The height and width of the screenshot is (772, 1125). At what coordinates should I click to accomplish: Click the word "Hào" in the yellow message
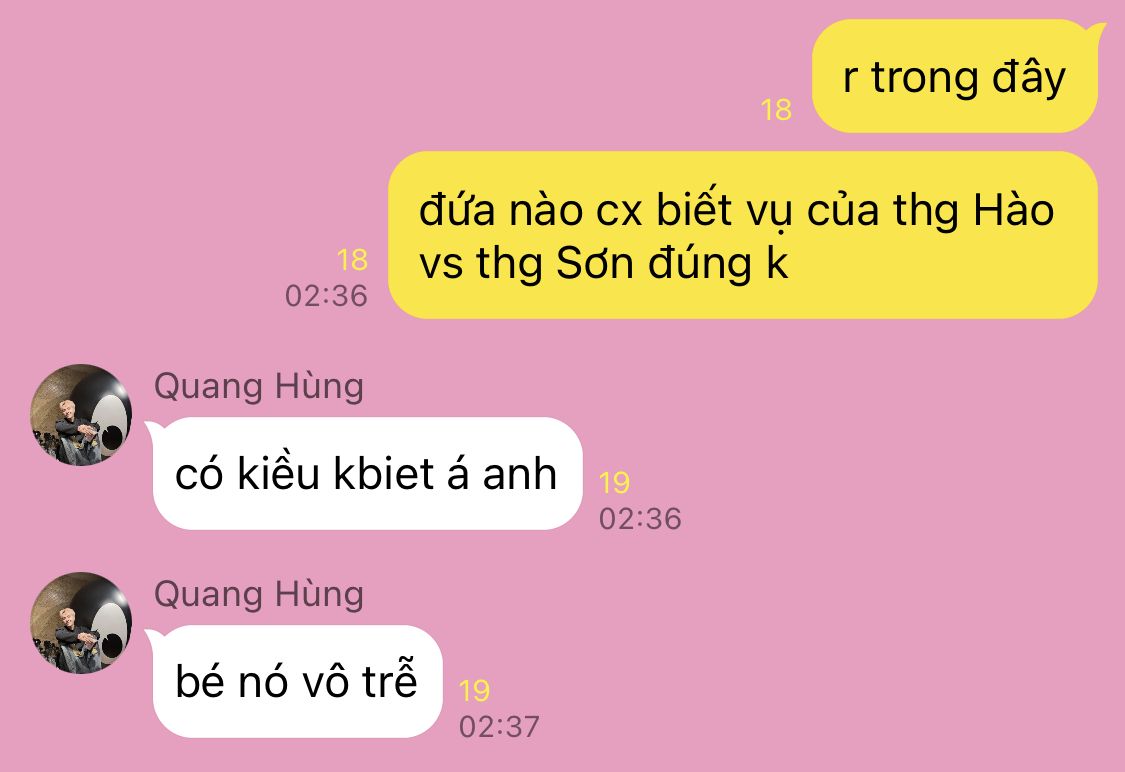pyautogui.click(x=1013, y=211)
